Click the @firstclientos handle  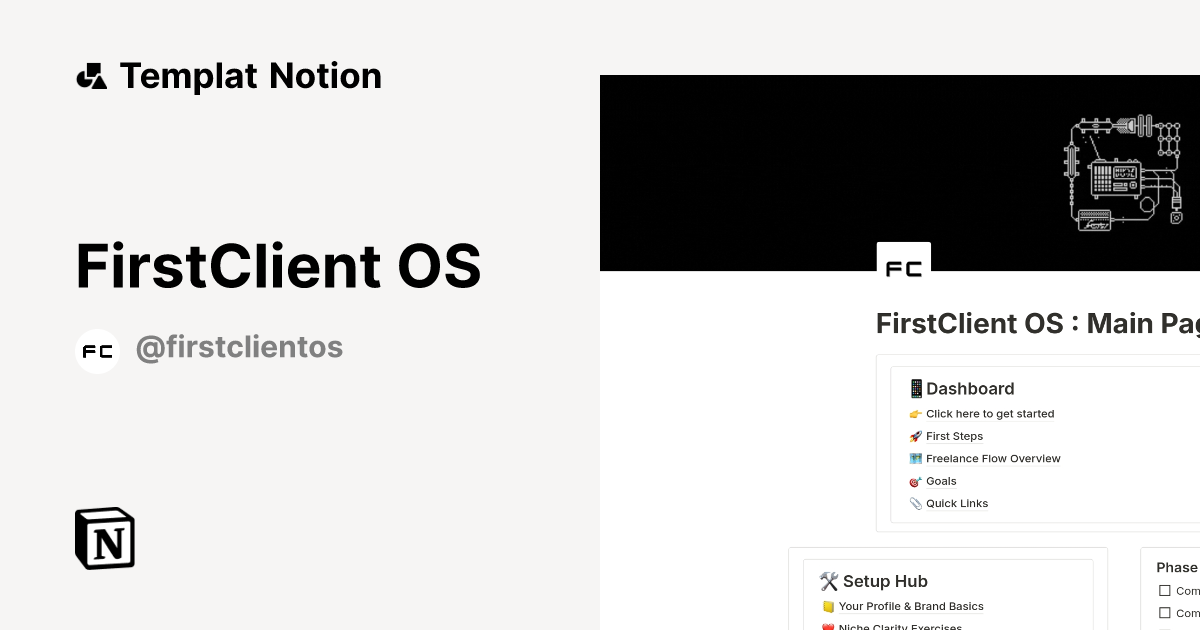pyautogui.click(x=239, y=347)
